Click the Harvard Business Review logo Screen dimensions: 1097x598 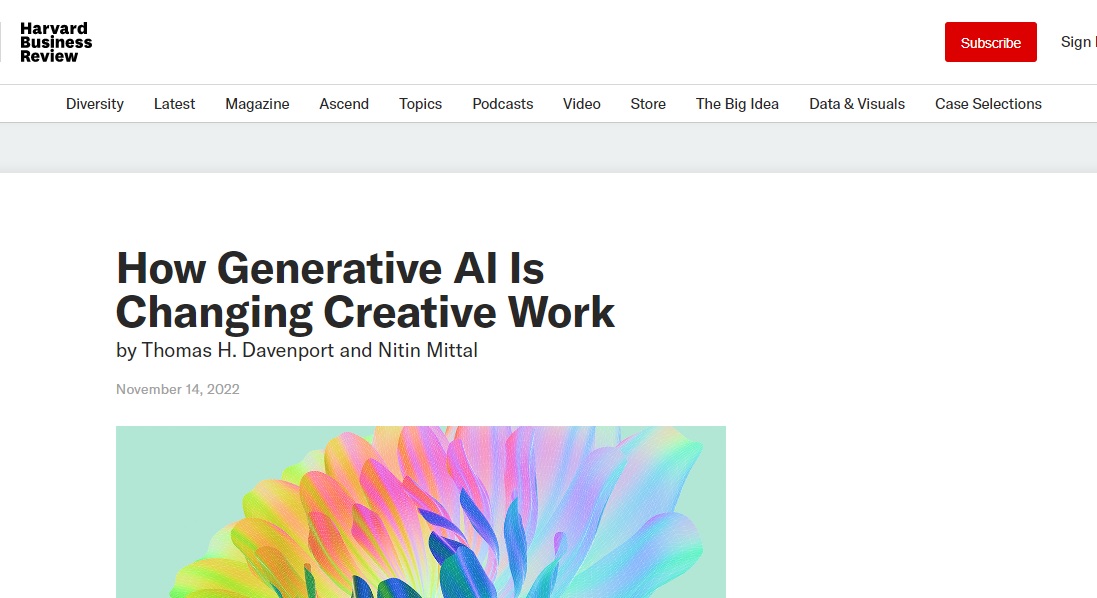[55, 43]
